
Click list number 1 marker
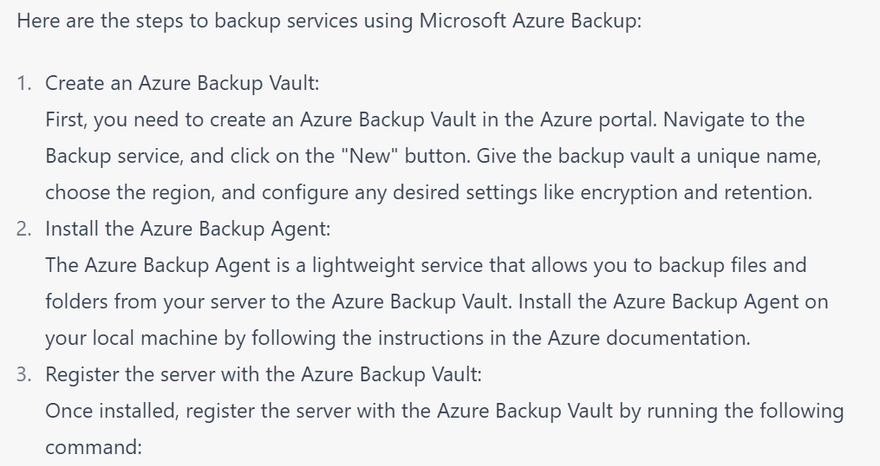pyautogui.click(x=23, y=83)
